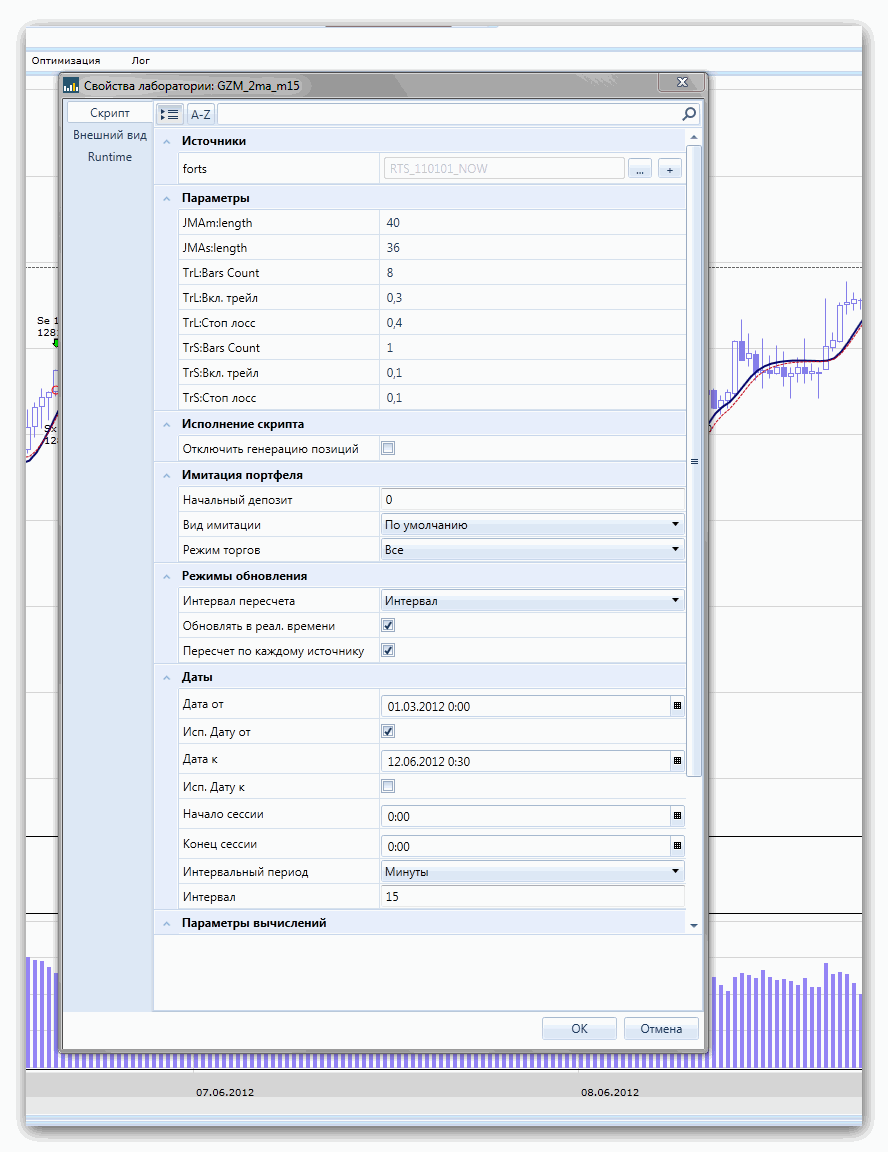Collapse the Параметры вычислений section
The height and width of the screenshot is (1152, 888).
(x=167, y=924)
